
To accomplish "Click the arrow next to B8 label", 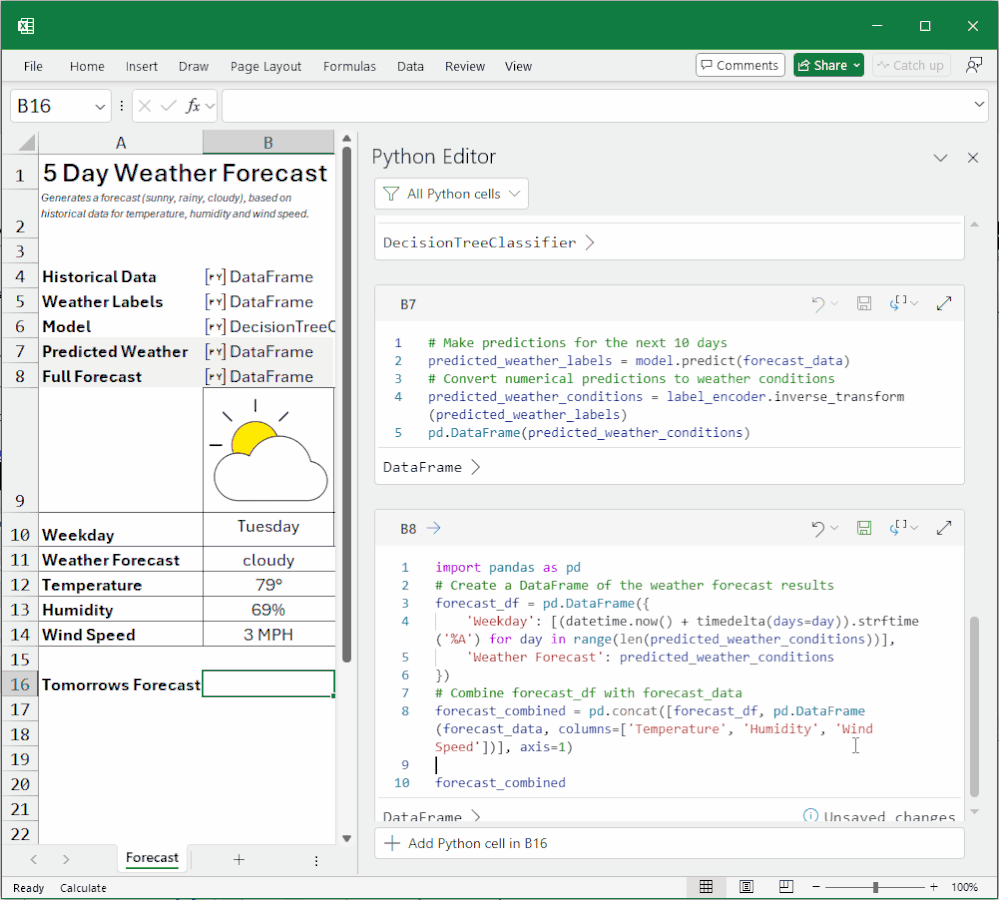I will [x=433, y=528].
